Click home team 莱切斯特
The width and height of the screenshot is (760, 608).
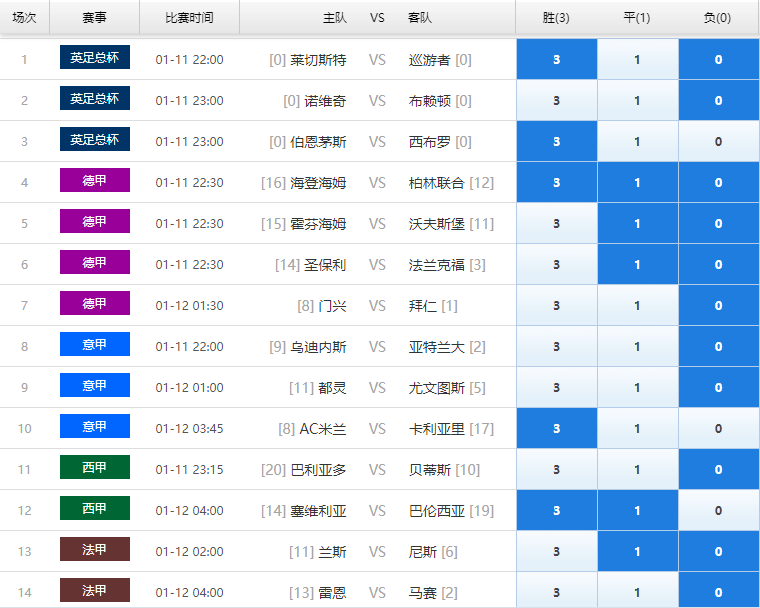[318, 60]
